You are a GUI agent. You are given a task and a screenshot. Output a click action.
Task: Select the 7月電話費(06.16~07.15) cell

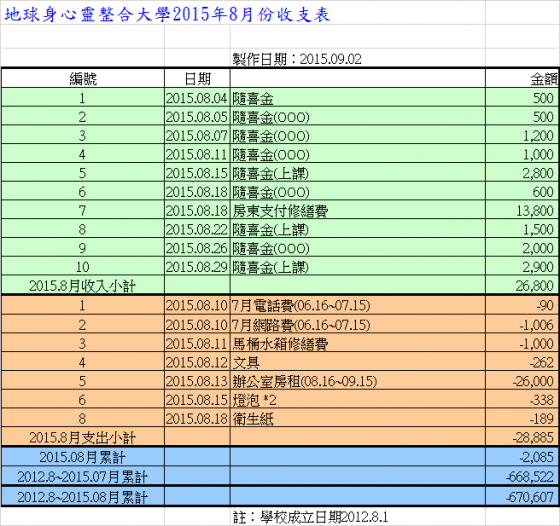pyautogui.click(x=358, y=305)
